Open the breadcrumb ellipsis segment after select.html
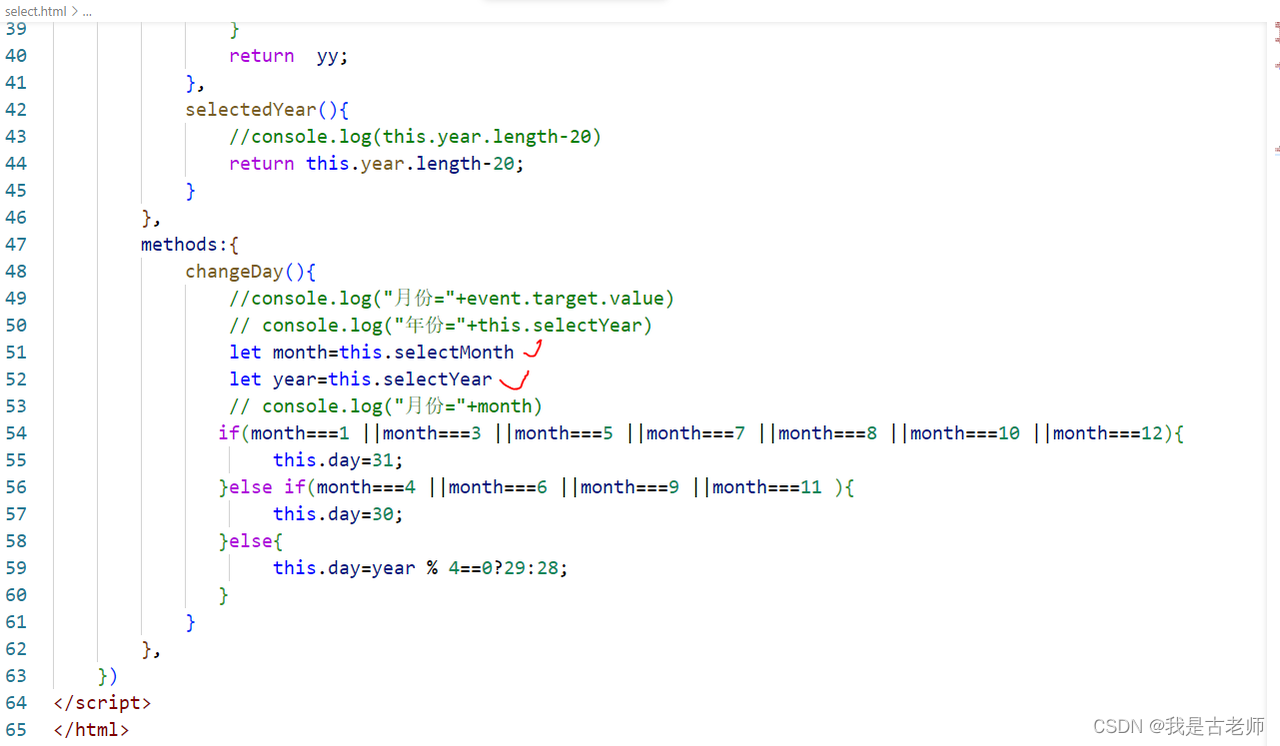1280x746 pixels. (x=86, y=11)
